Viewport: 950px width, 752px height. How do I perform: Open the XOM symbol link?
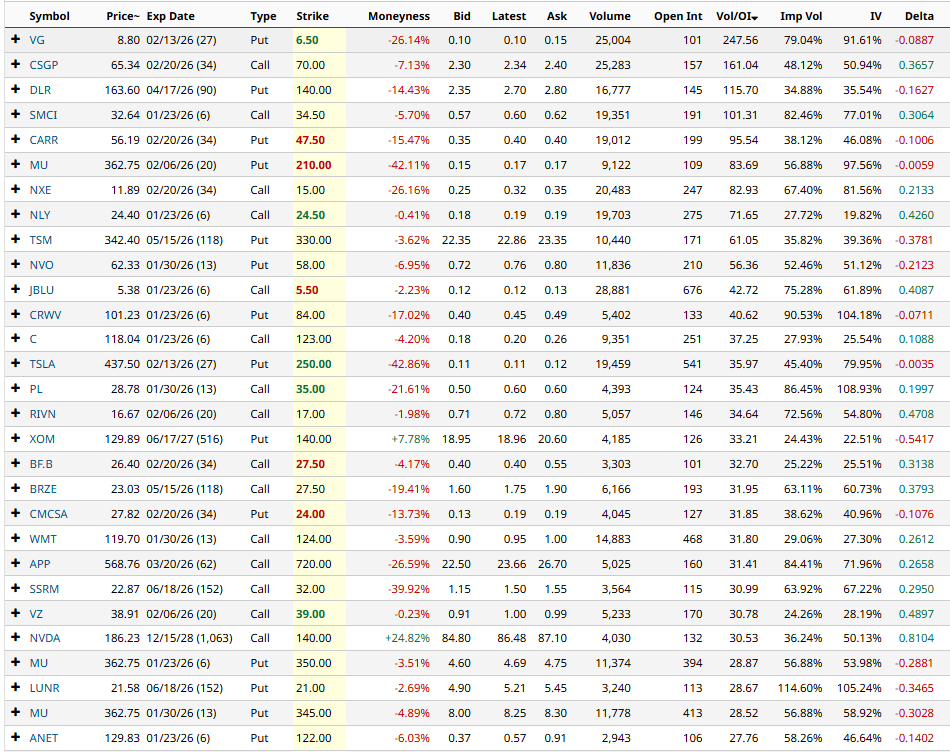[42, 439]
